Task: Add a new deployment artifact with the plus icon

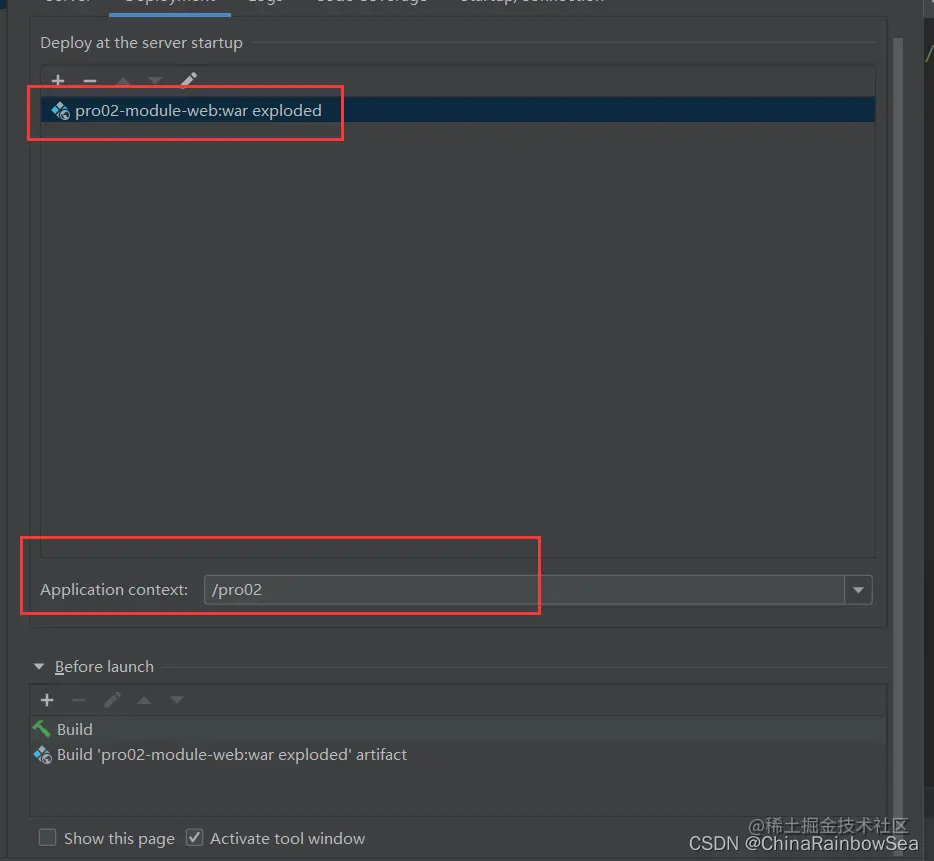Action: pos(58,80)
